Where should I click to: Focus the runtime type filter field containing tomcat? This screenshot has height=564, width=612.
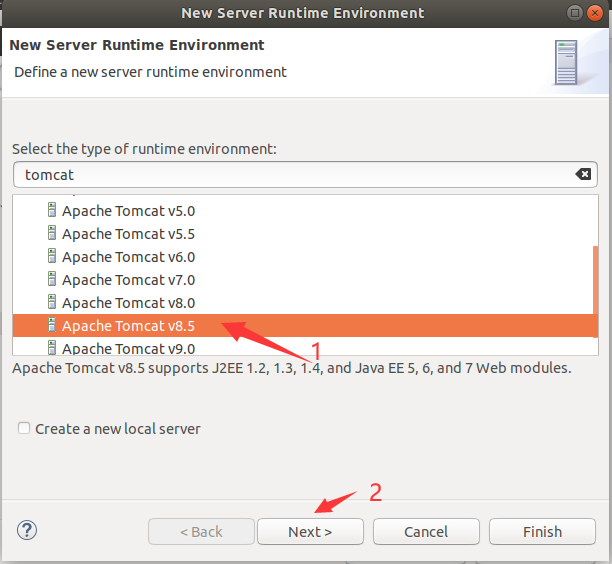305,174
